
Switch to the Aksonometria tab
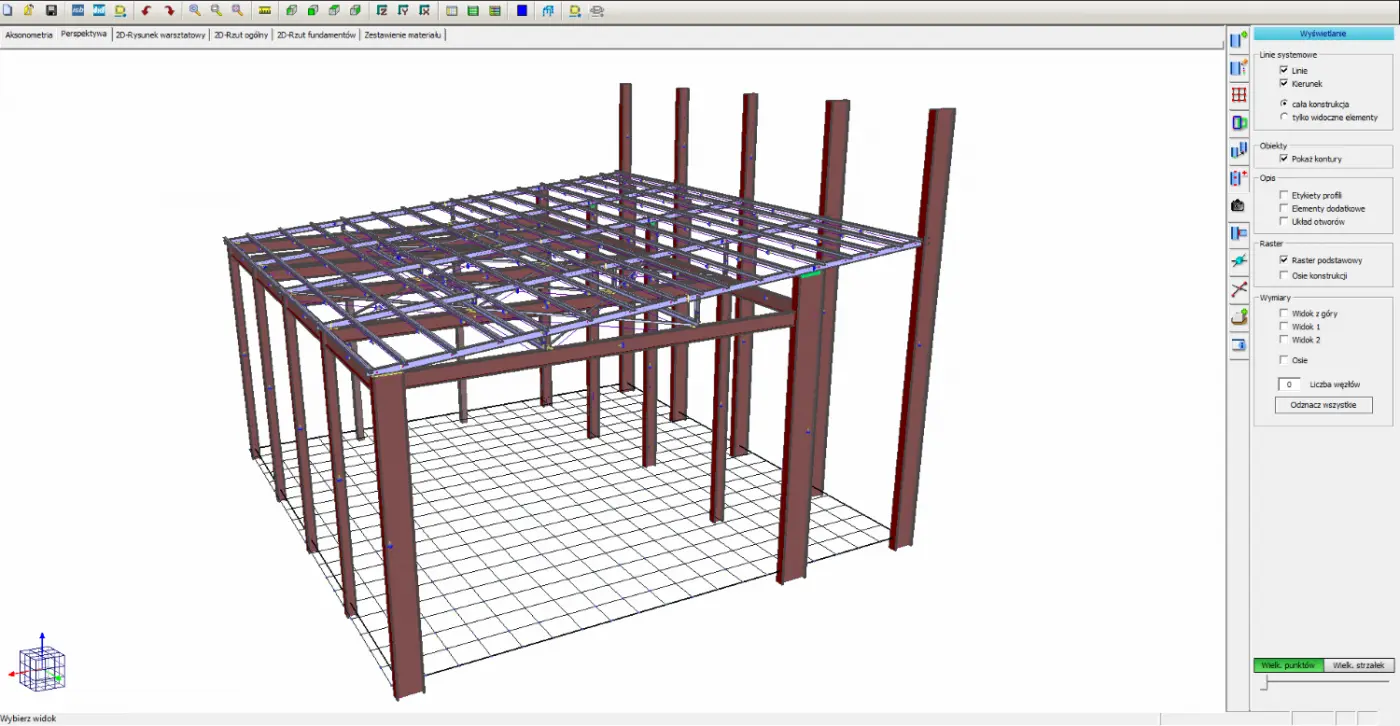tap(29, 34)
